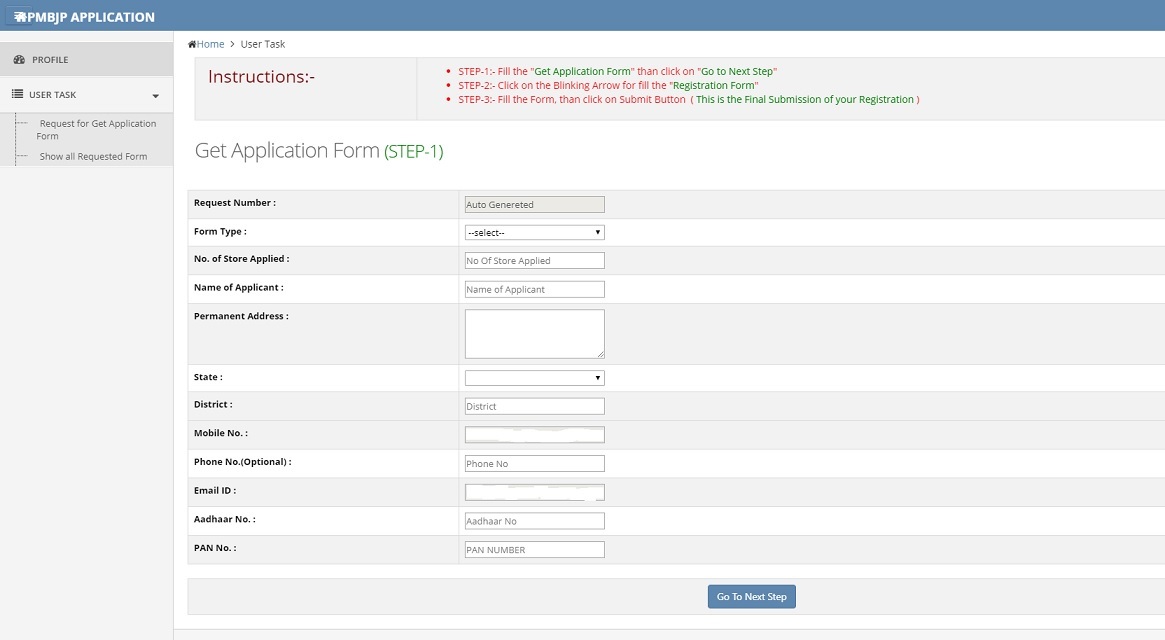This screenshot has height=640, width=1165.
Task: Click the Name of Applicant input field
Action: point(534,288)
